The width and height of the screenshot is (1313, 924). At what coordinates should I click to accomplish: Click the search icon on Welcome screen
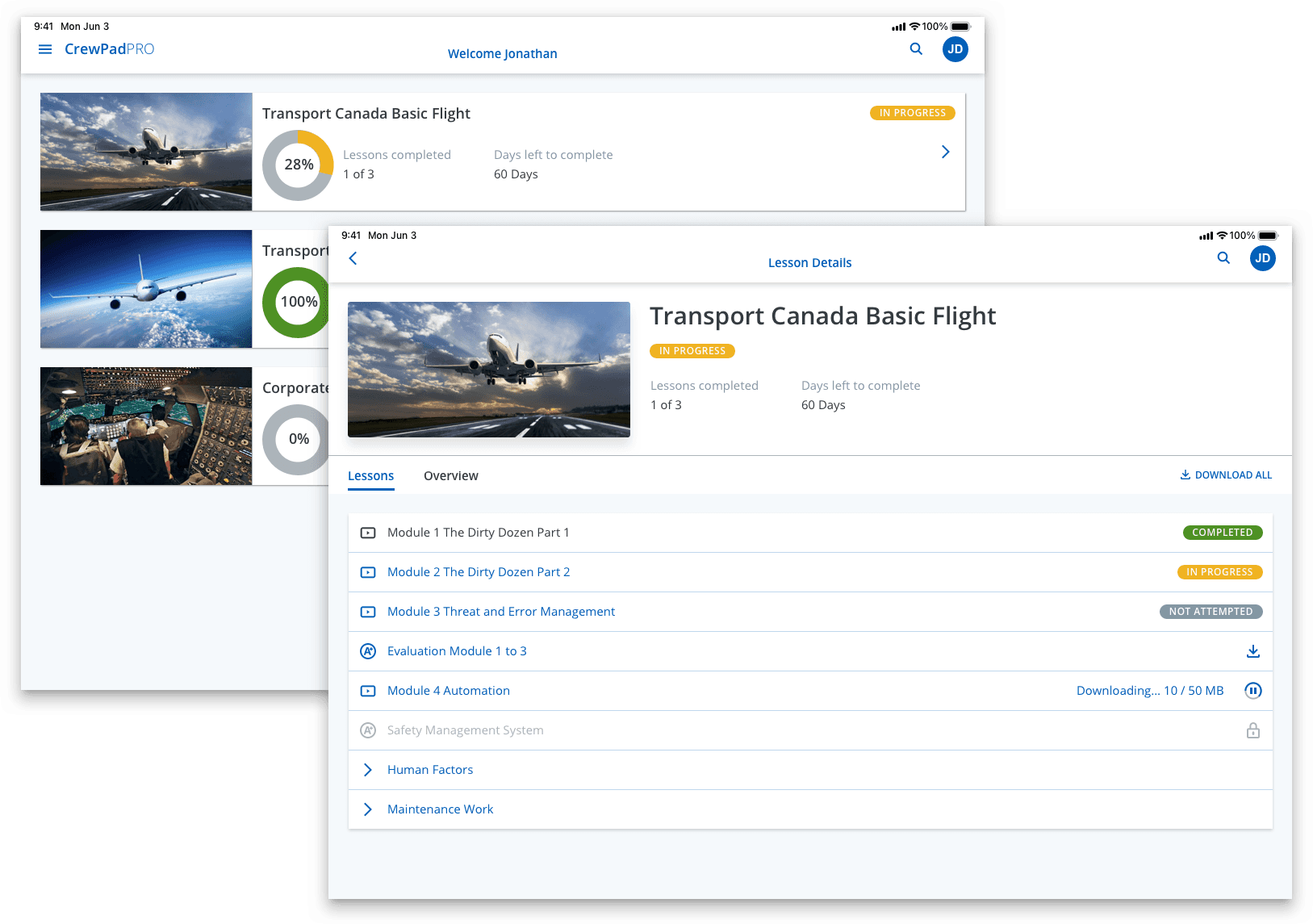916,48
